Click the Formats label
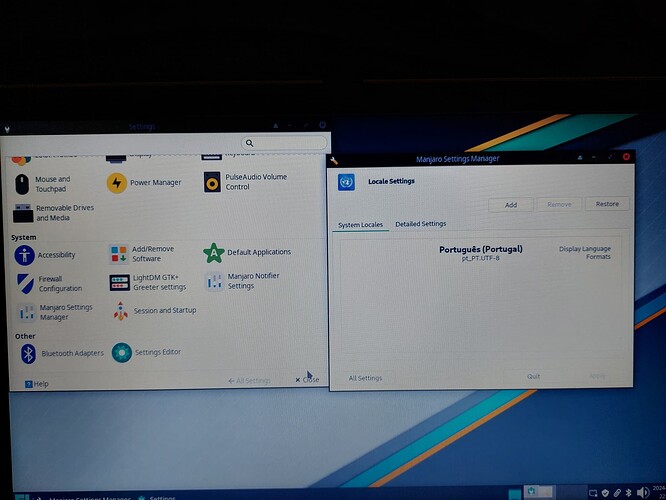 (598, 257)
